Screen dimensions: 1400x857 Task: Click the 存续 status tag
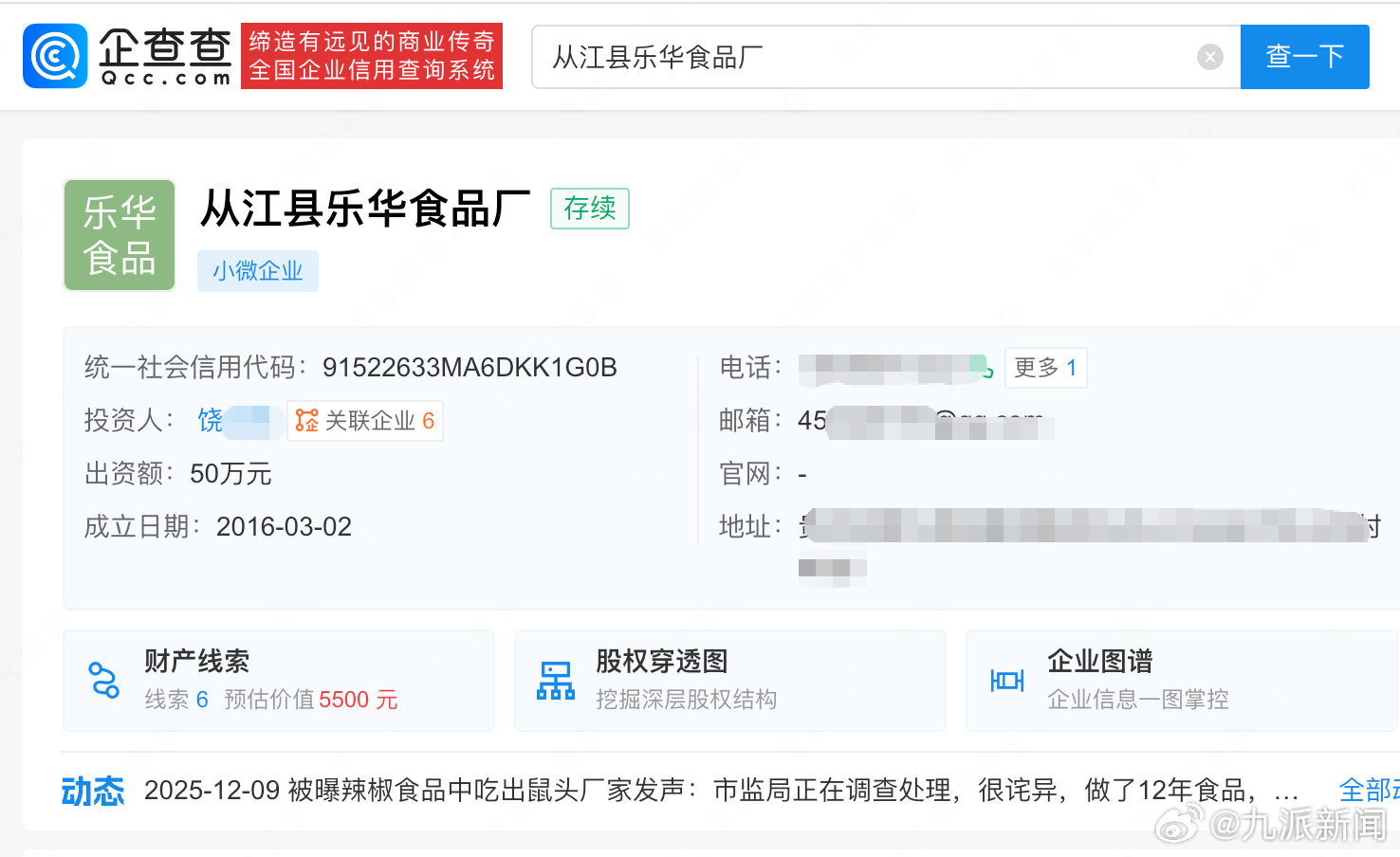pyautogui.click(x=590, y=209)
